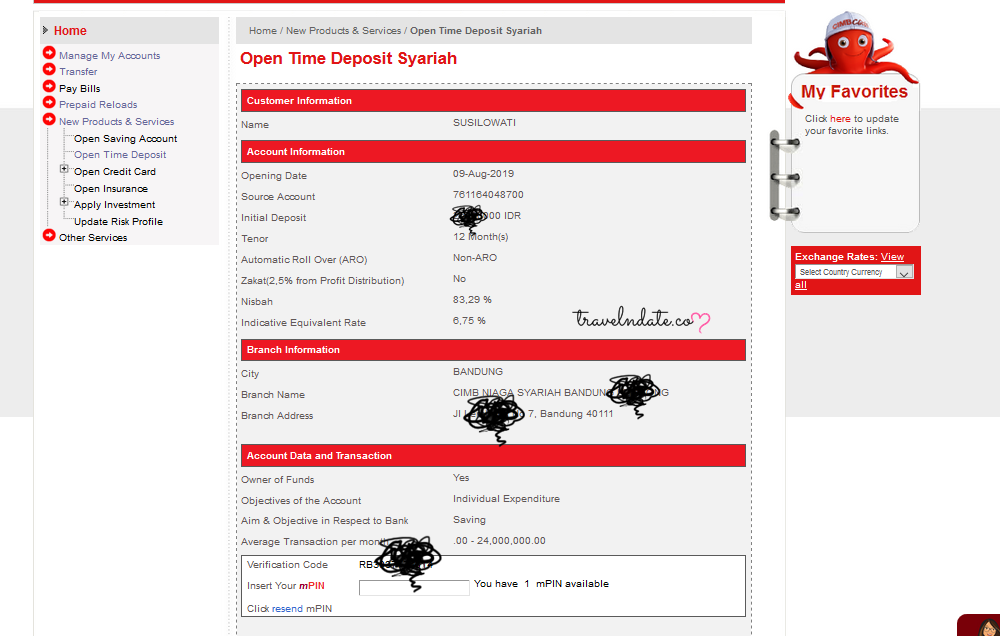
Task: Click the Branch Information section header
Action: point(493,350)
